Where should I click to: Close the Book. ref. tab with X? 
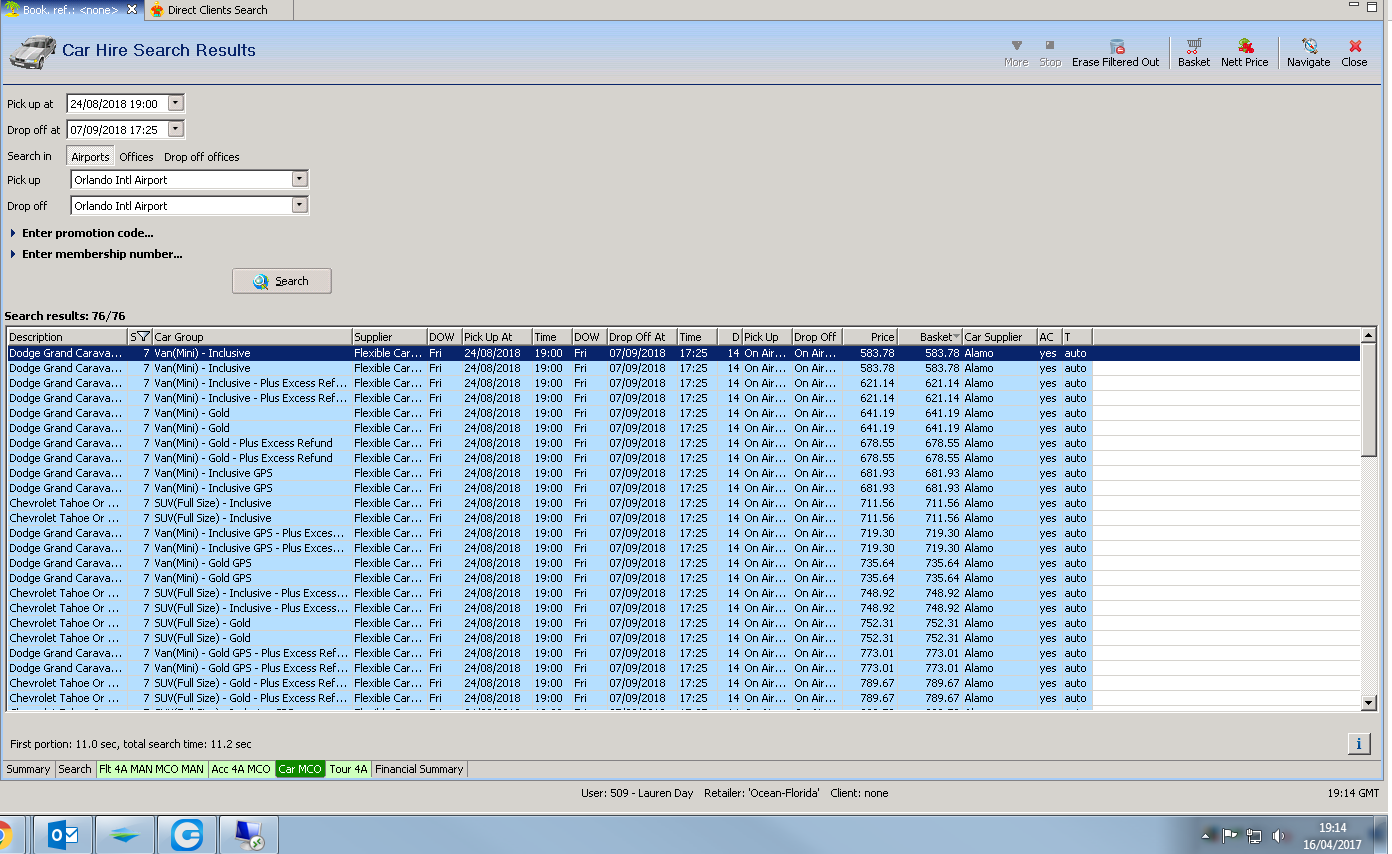point(132,9)
